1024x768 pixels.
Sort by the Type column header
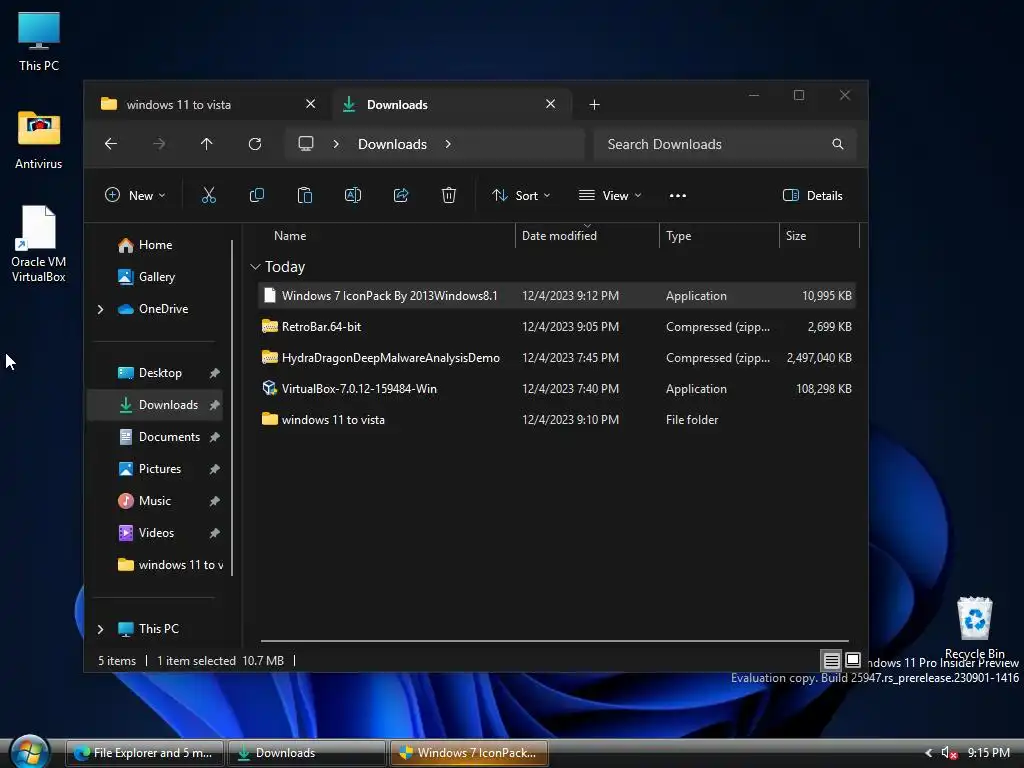[679, 236]
